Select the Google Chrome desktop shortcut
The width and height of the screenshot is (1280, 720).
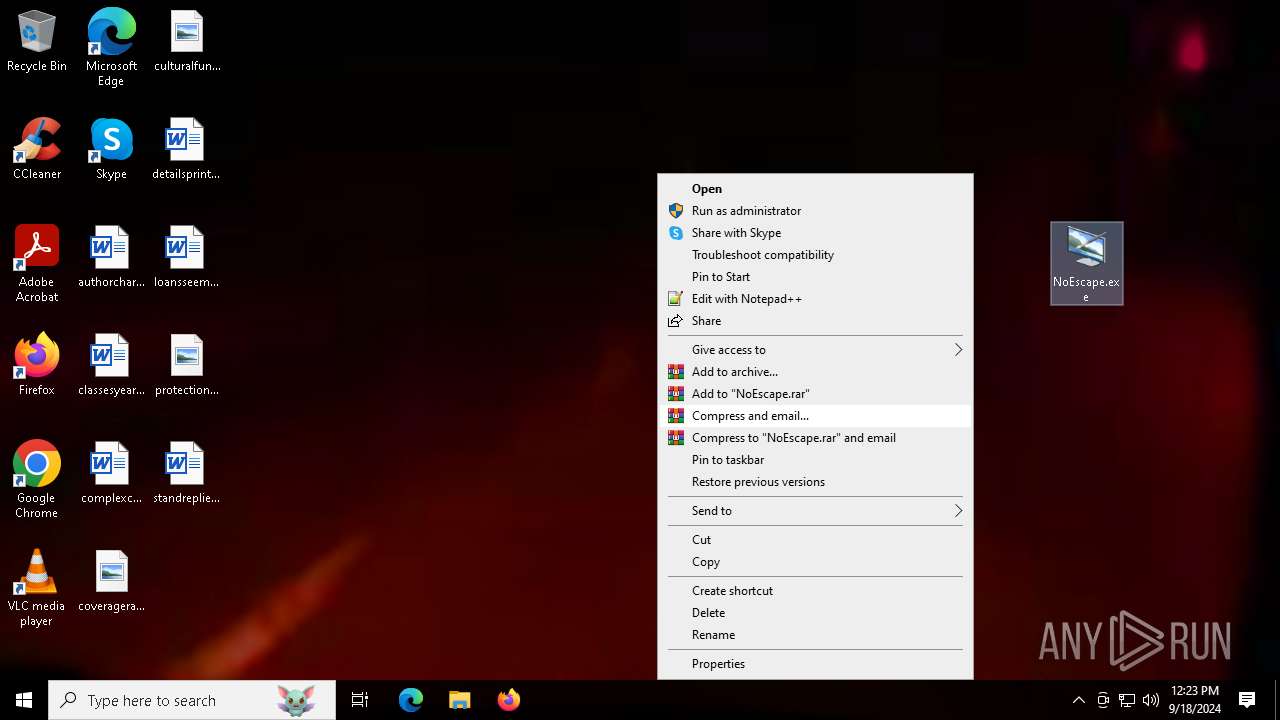[37, 480]
